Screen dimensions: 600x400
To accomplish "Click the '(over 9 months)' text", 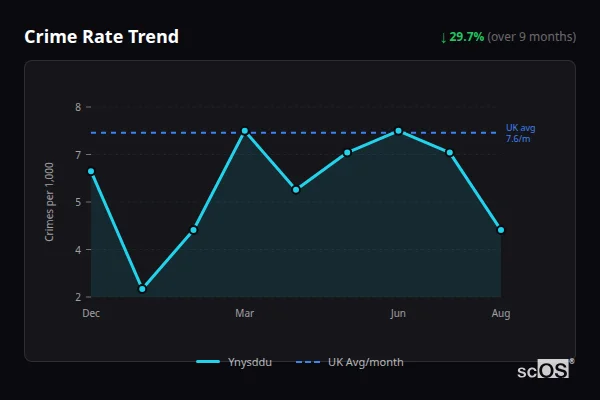I will click(x=532, y=37).
